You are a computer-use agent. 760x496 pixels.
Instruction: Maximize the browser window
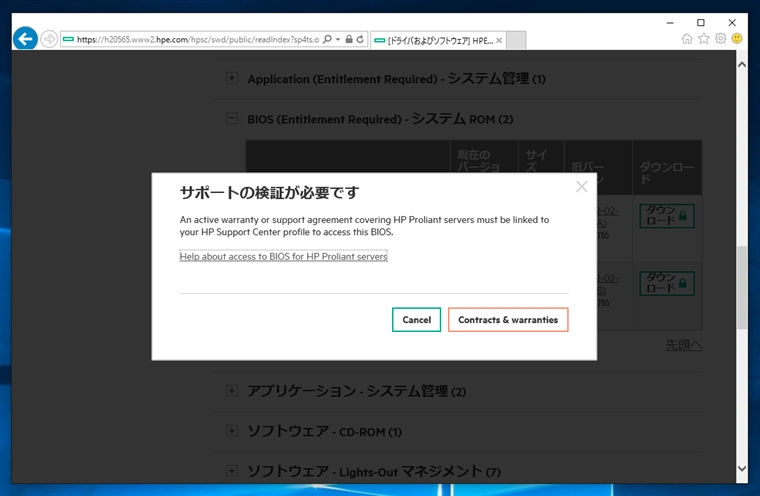[x=700, y=23]
